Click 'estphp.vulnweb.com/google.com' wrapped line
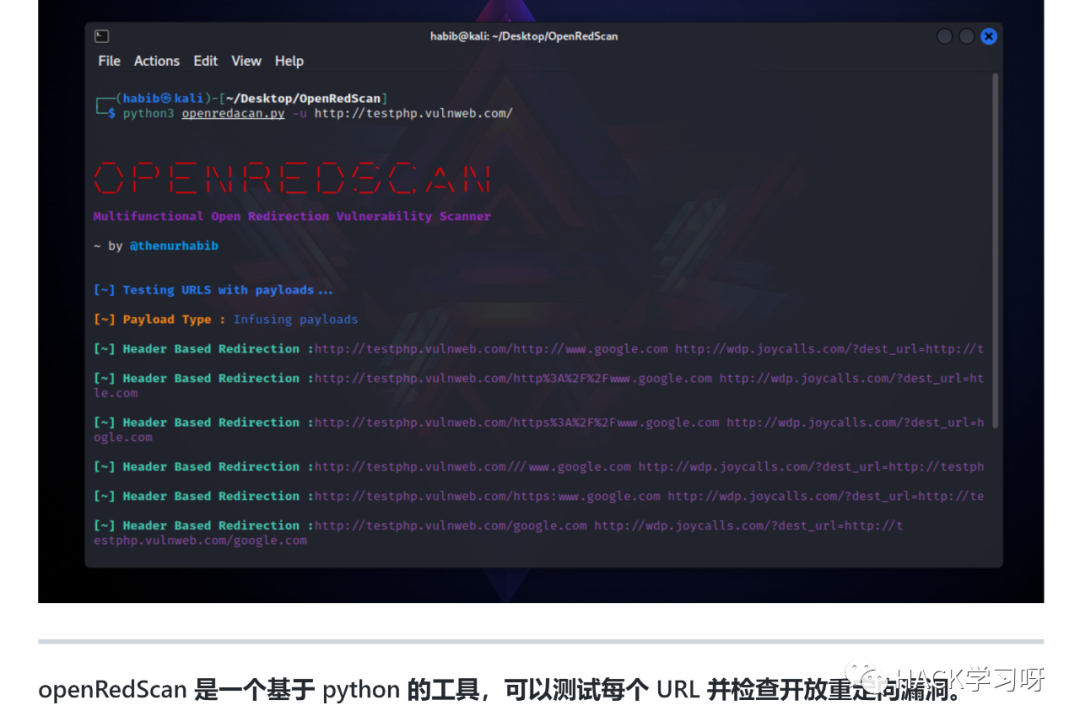Screen dimensions: 1080x727 coord(200,541)
